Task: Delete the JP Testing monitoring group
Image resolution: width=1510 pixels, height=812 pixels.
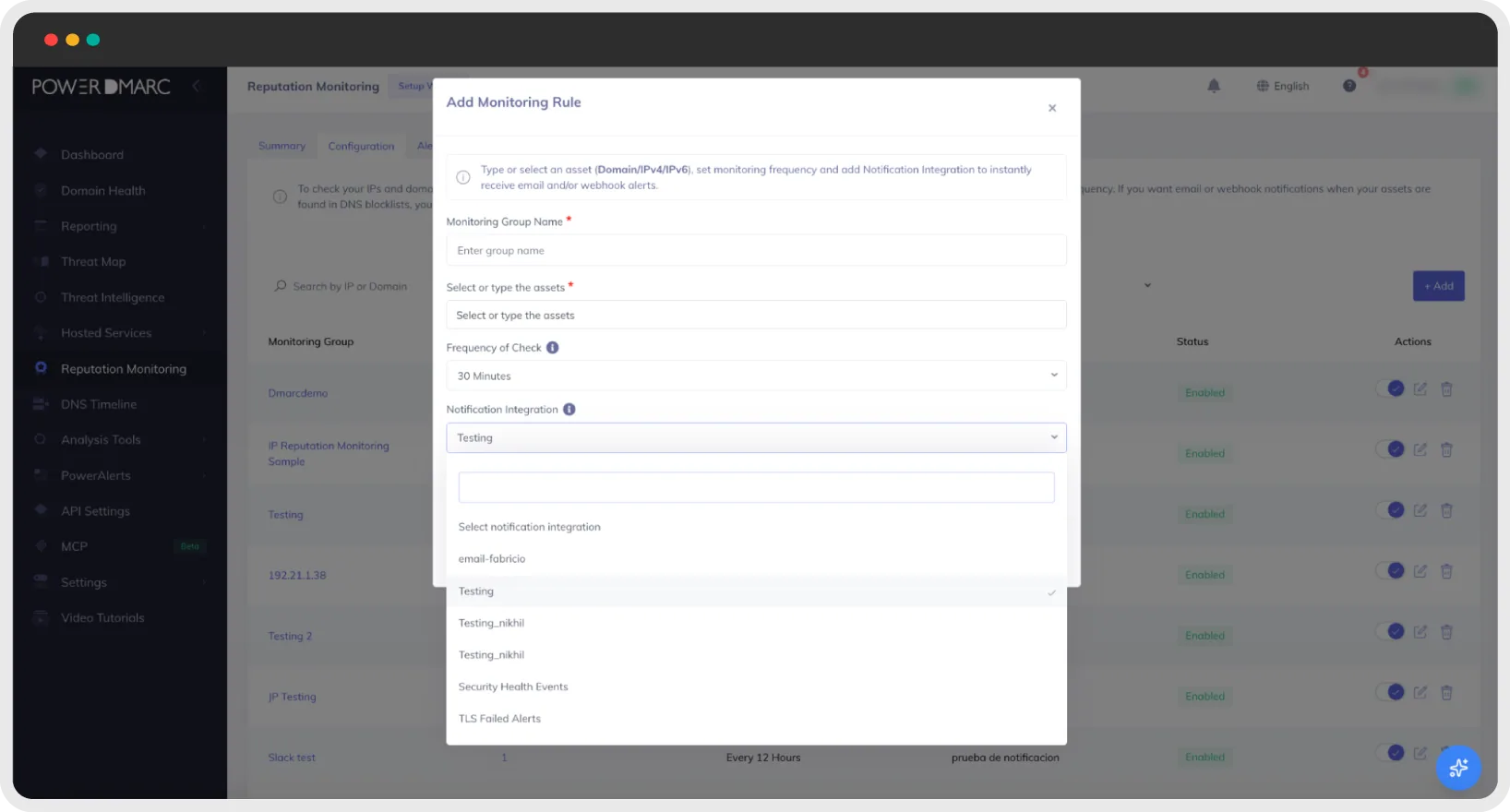Action: pos(1446,693)
